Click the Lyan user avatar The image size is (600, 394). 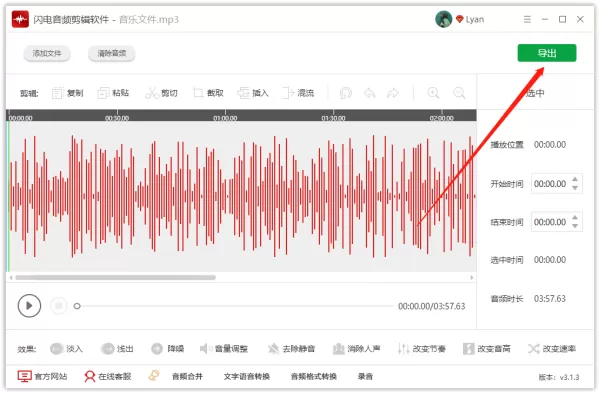pos(443,19)
